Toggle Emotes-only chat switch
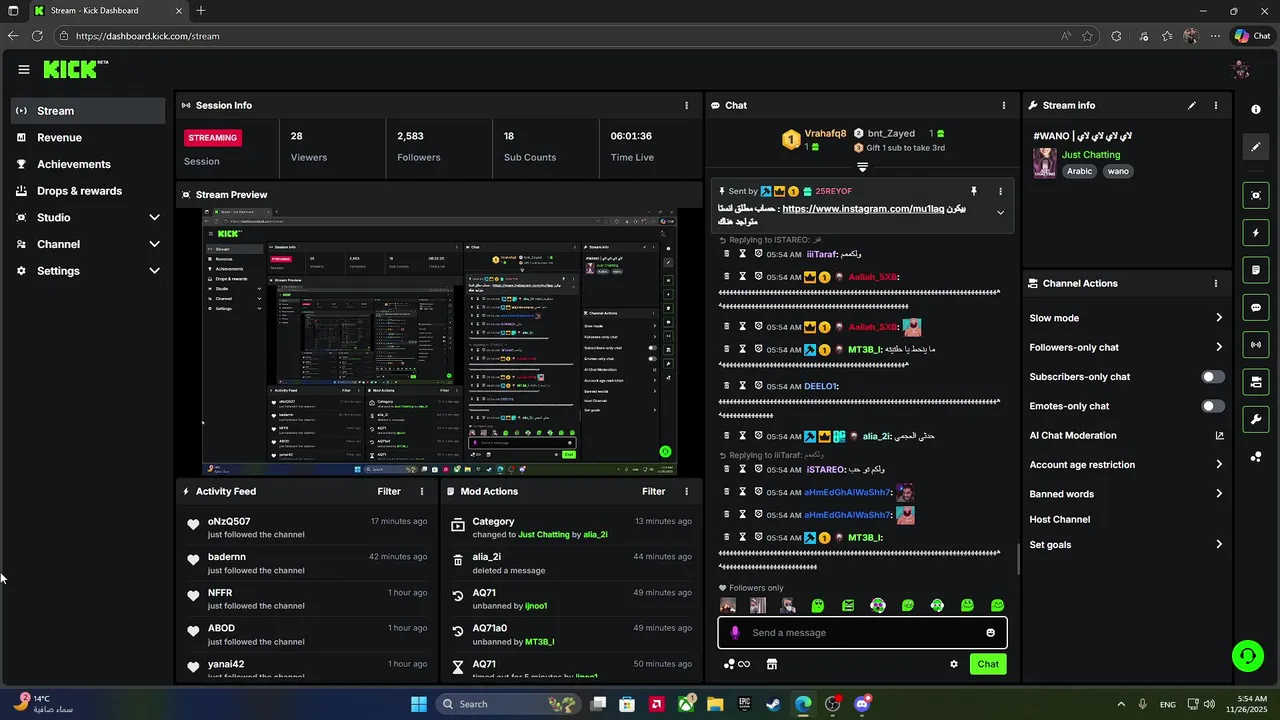This screenshot has height=720, width=1280. point(1212,406)
